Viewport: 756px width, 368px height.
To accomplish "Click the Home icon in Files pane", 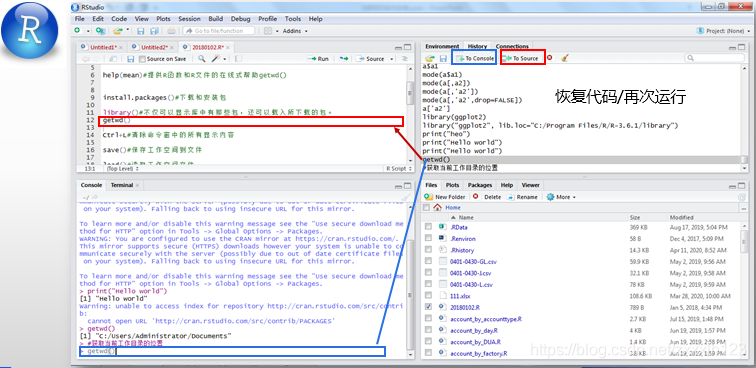I will [437, 207].
